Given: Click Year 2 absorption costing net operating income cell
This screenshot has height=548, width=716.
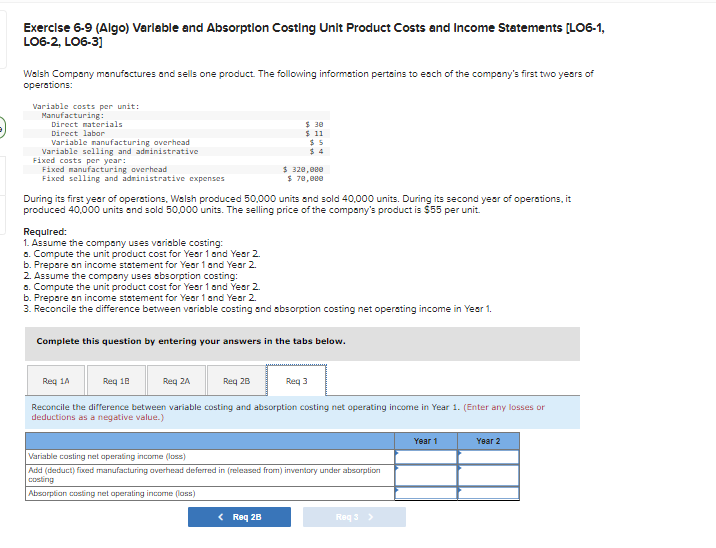Looking at the screenshot, I should coord(489,493).
